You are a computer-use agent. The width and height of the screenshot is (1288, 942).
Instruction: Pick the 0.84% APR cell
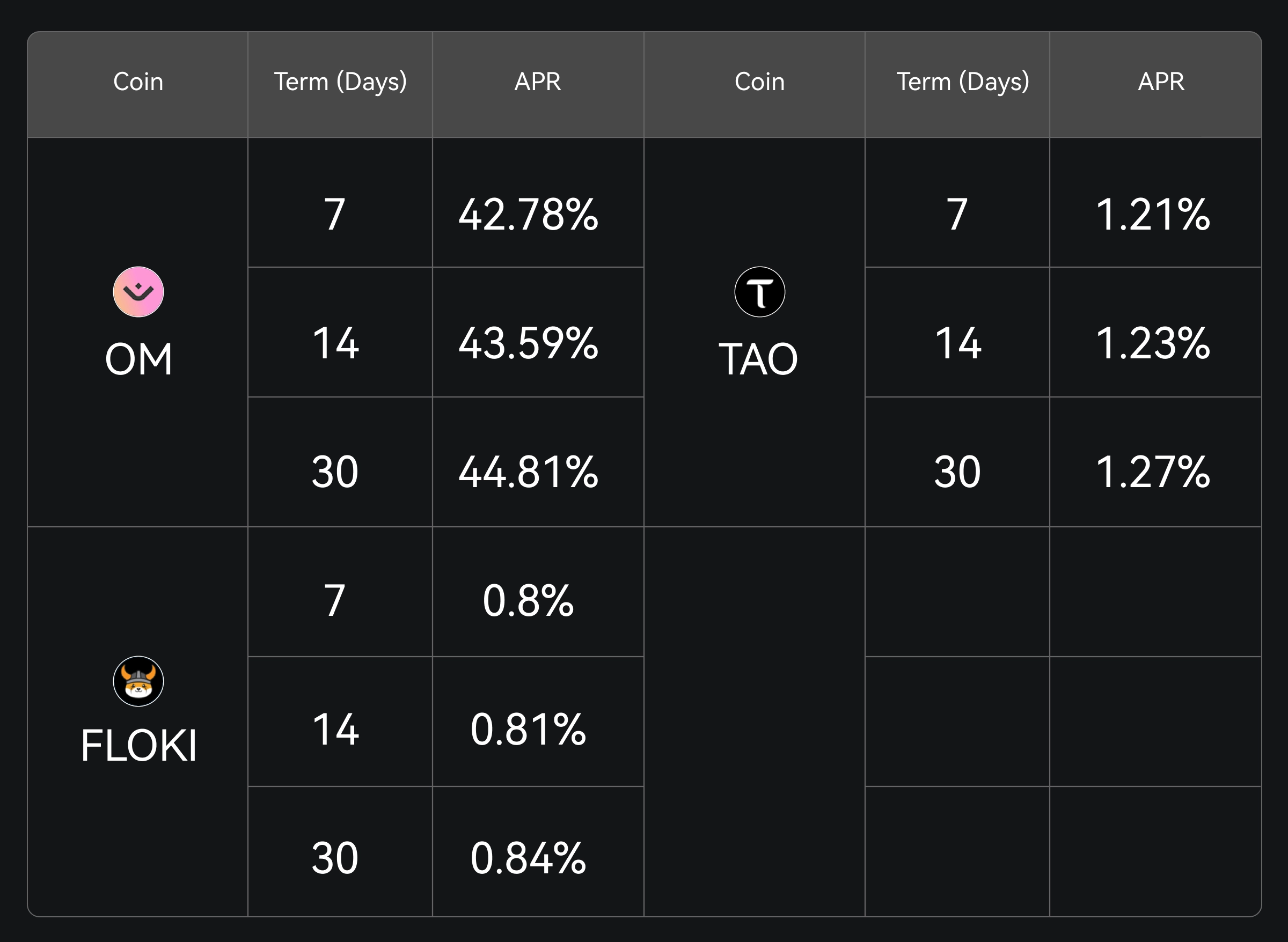click(x=528, y=859)
